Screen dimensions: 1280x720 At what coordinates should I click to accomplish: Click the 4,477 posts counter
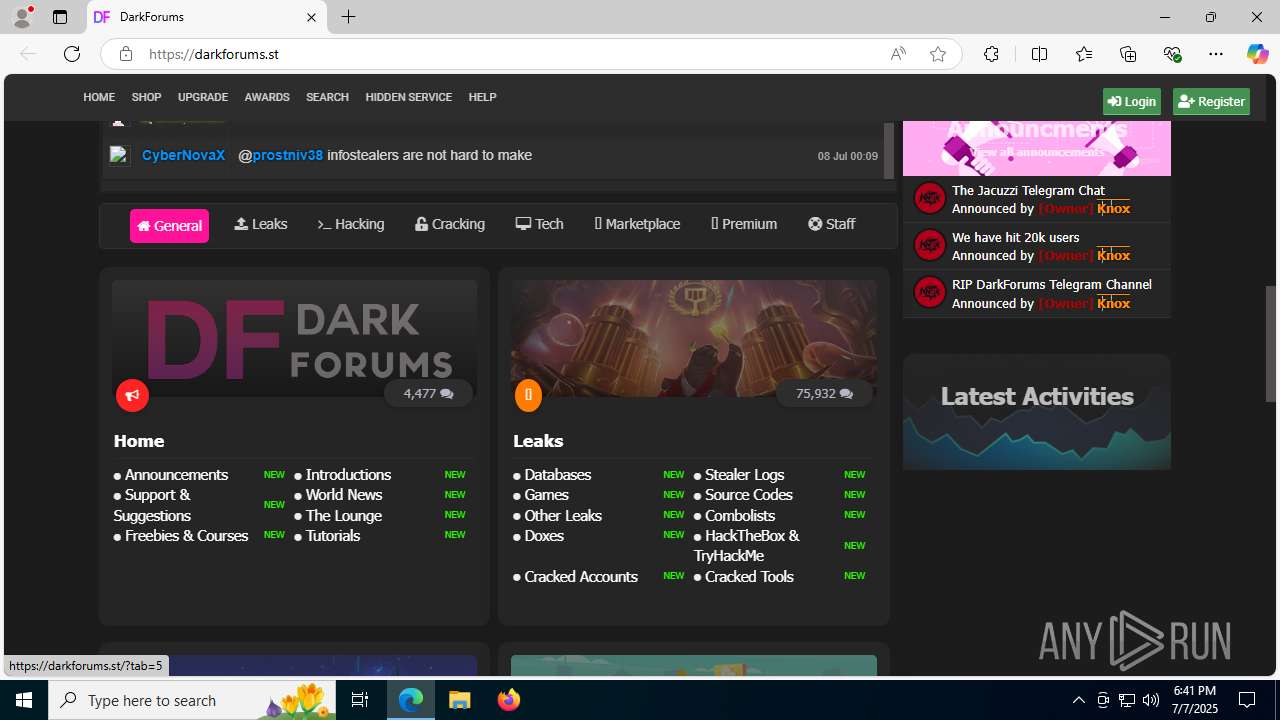tap(428, 394)
